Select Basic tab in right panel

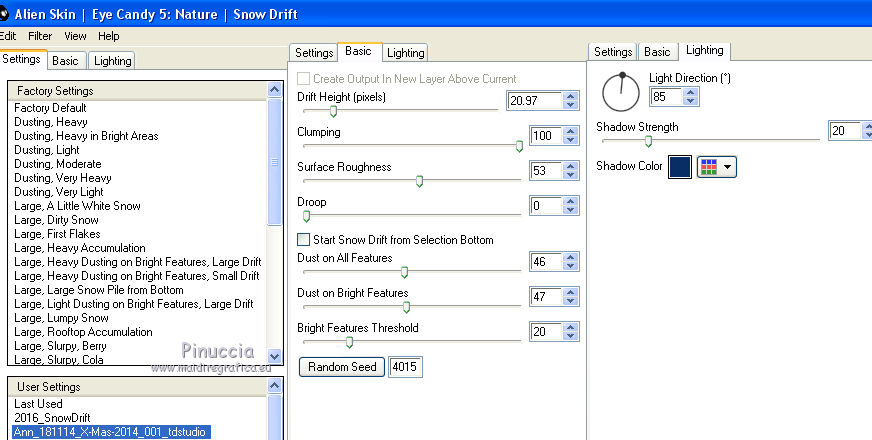click(657, 52)
